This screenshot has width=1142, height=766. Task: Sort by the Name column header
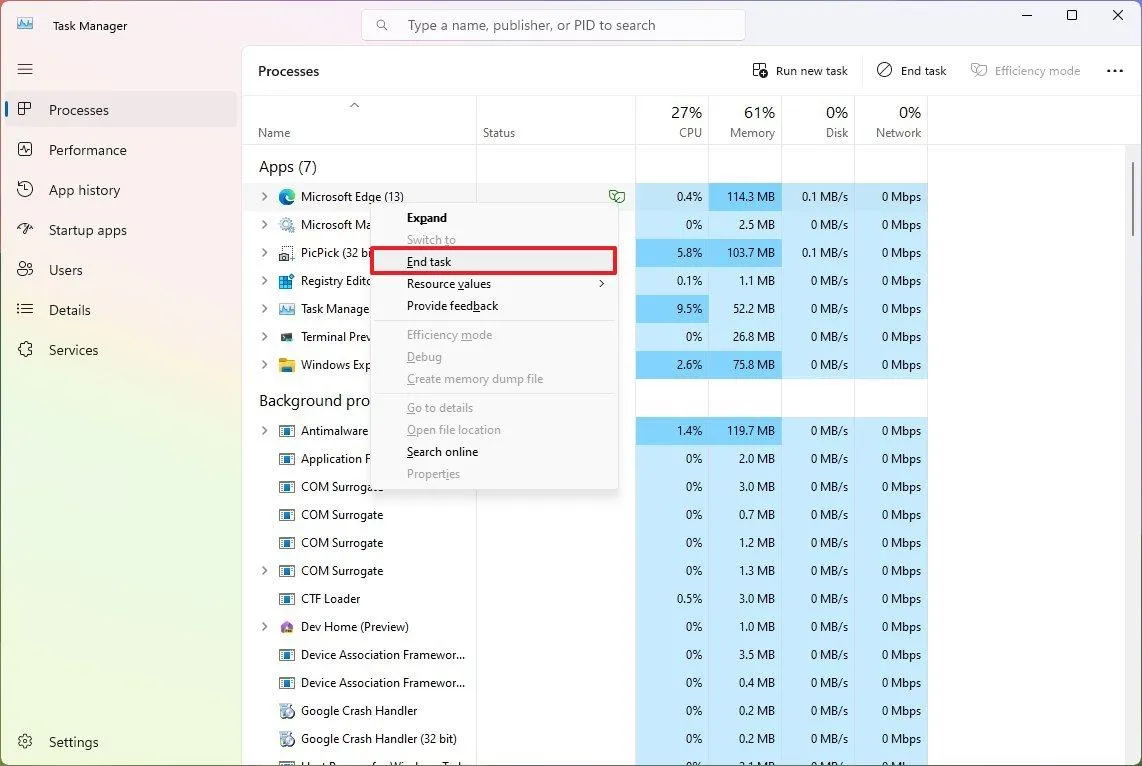359,120
